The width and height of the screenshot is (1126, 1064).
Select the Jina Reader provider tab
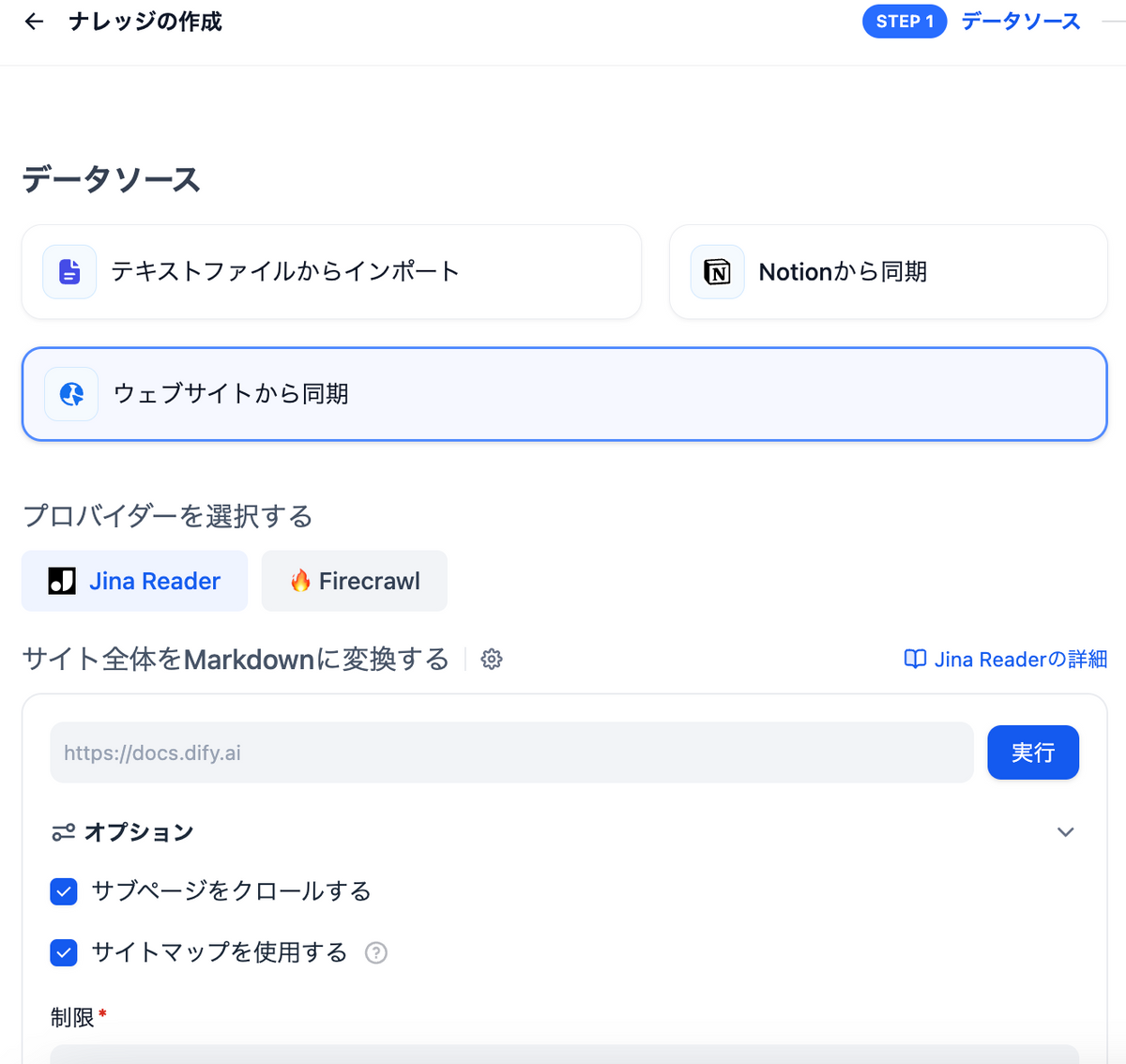coord(133,581)
